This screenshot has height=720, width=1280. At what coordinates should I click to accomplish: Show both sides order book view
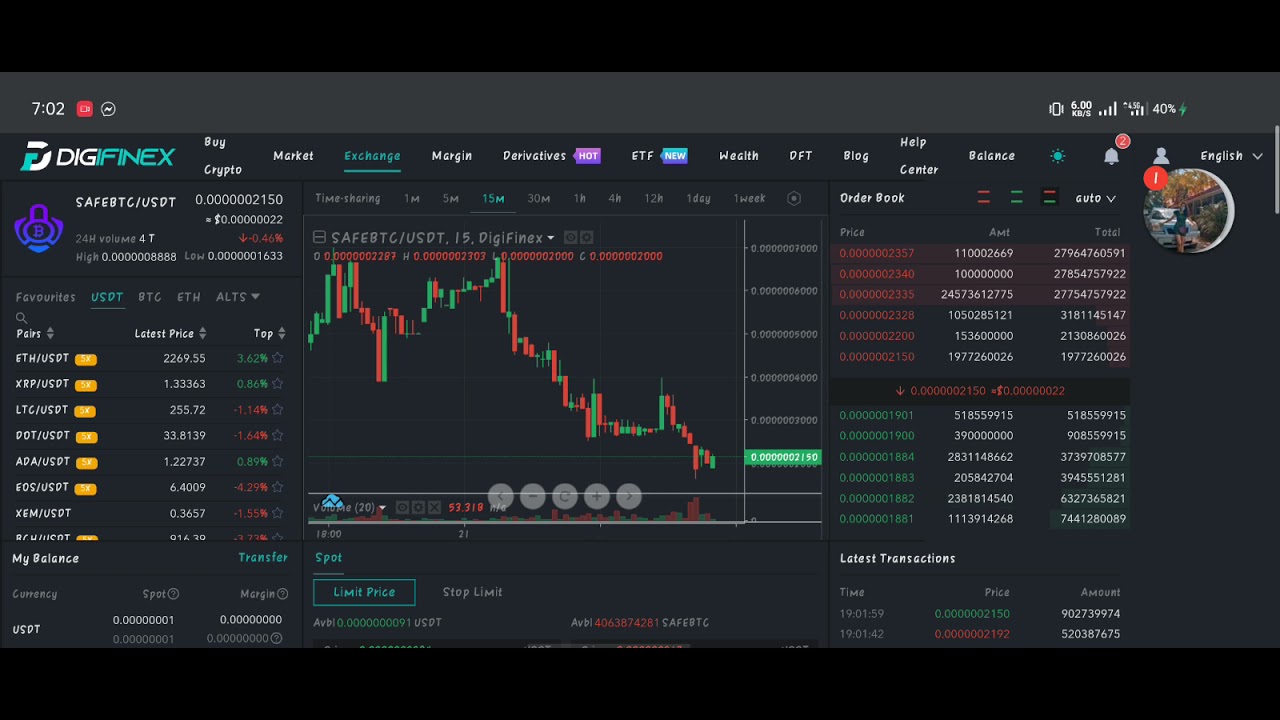tap(1049, 198)
